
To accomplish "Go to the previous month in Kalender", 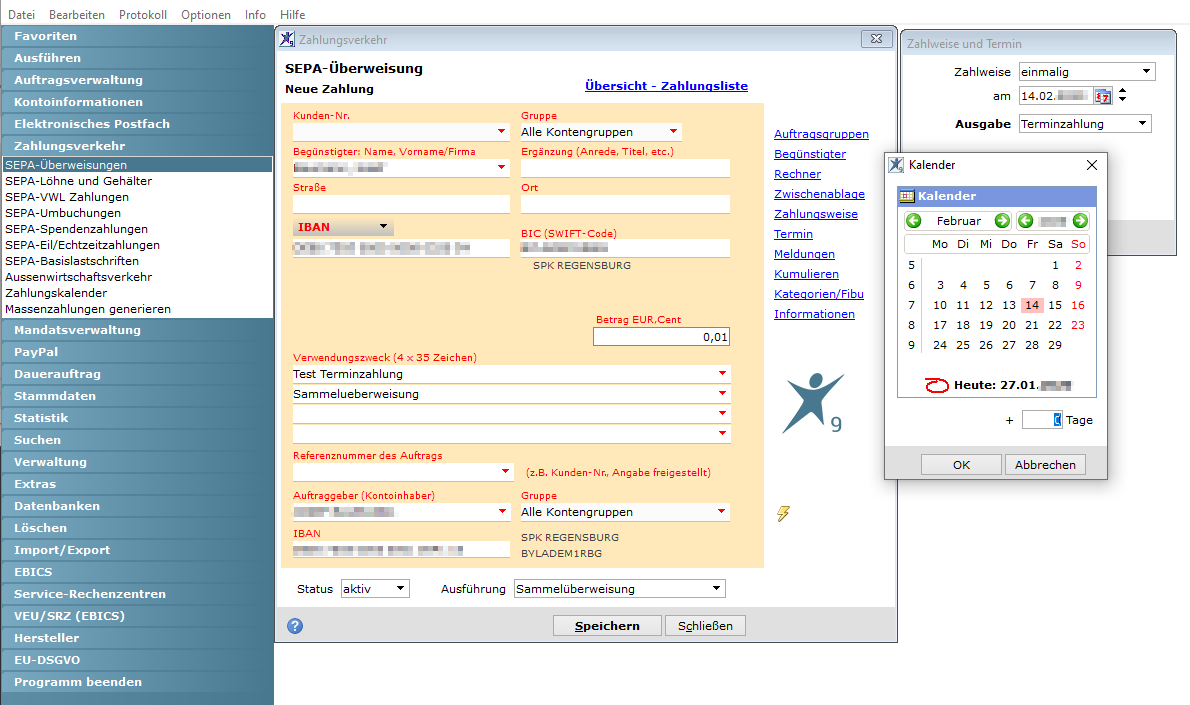I will click(914, 221).
